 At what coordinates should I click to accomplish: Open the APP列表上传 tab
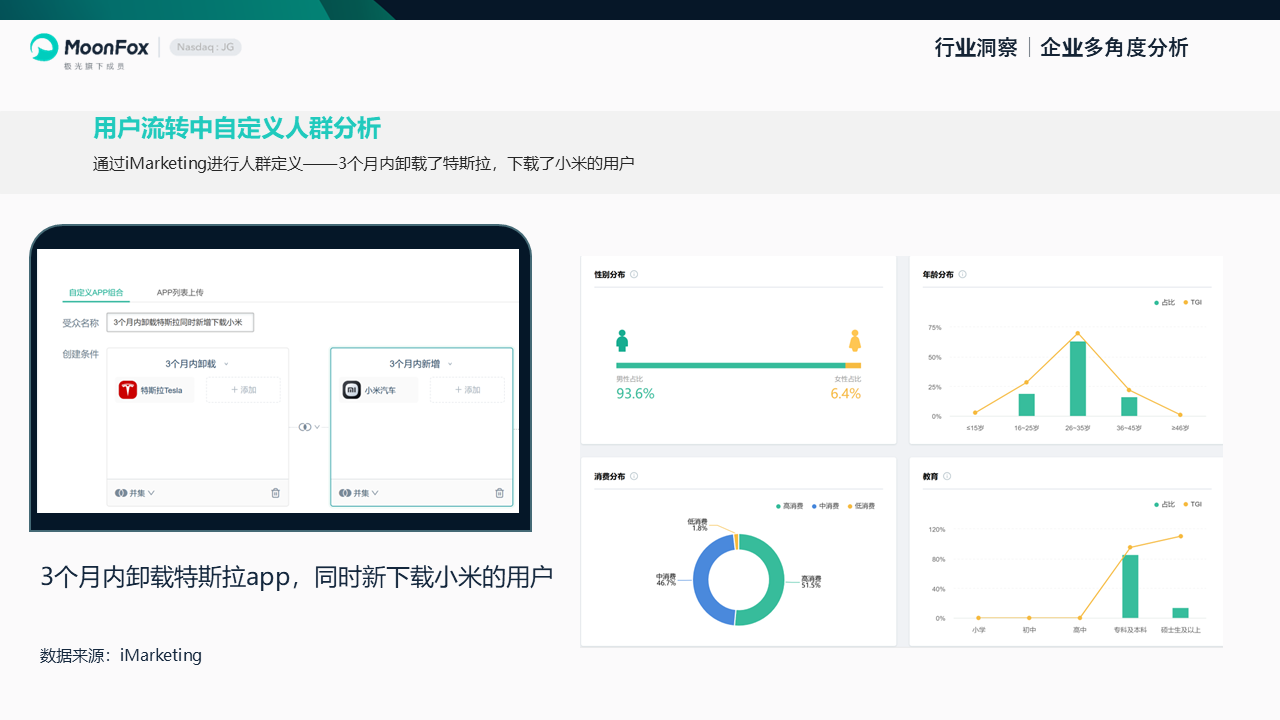pos(180,293)
